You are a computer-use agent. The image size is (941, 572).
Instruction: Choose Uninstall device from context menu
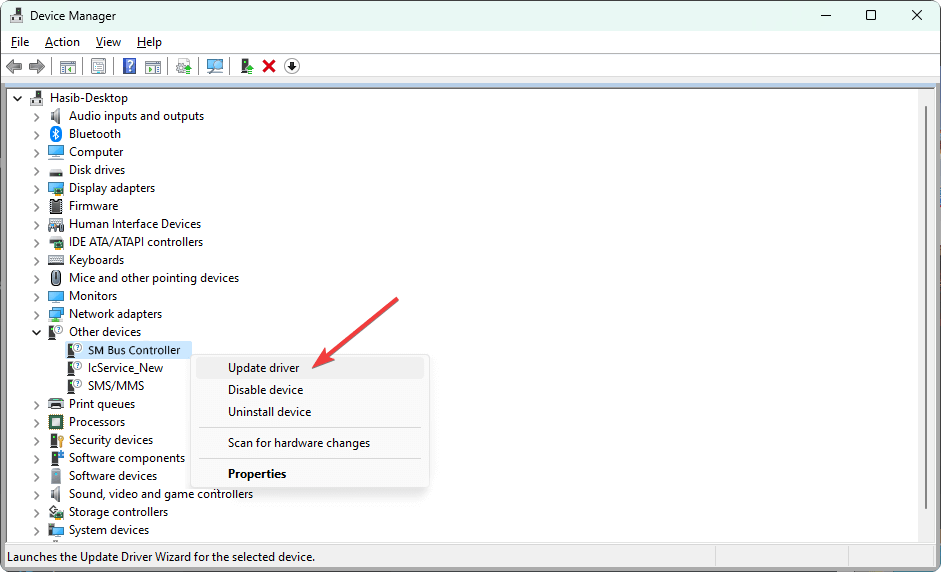tap(310, 412)
